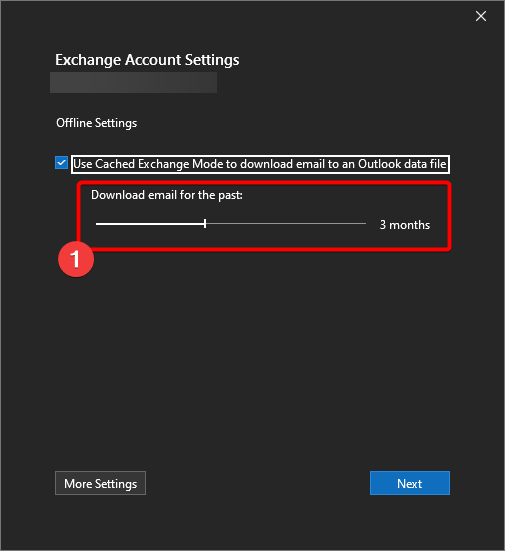
Task: Click the download period slider thumb
Action: tap(205, 223)
